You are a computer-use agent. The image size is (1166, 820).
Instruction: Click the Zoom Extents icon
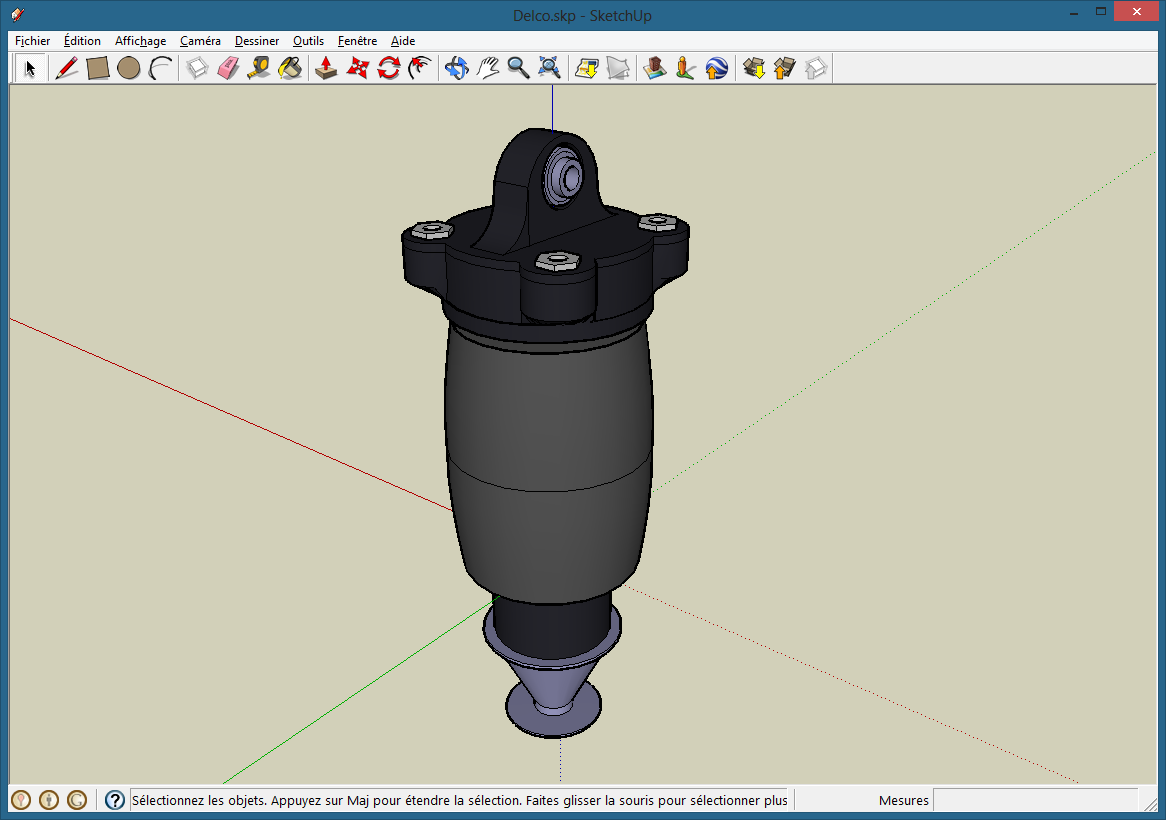click(549, 68)
